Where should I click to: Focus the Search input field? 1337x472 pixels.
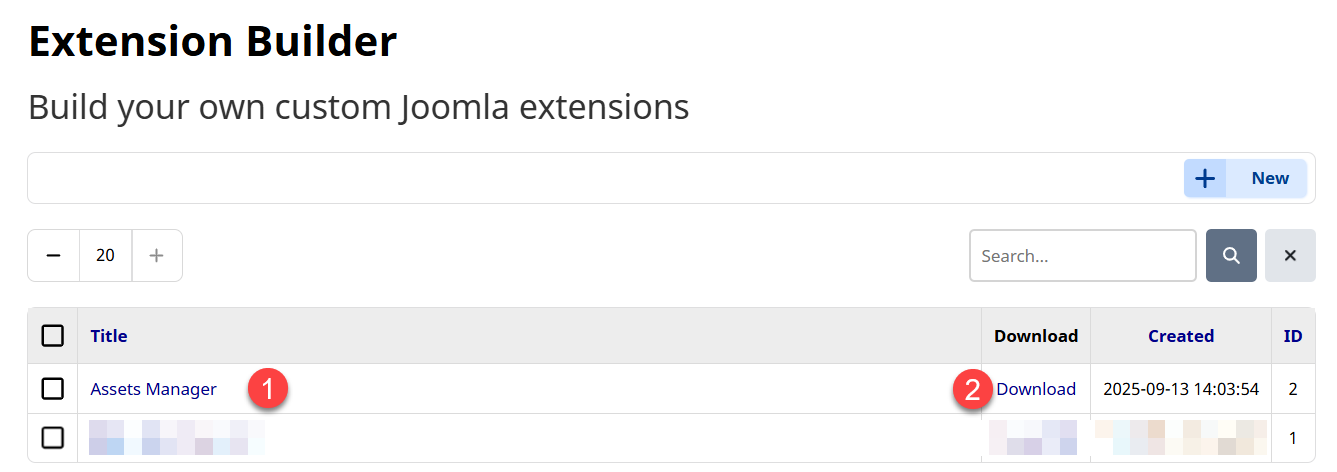pyautogui.click(x=1082, y=256)
